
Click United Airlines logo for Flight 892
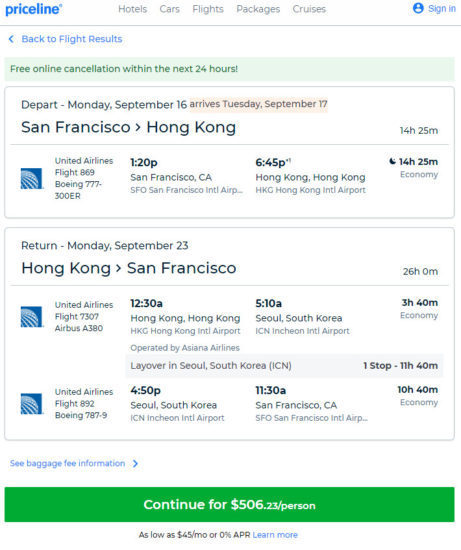32,404
